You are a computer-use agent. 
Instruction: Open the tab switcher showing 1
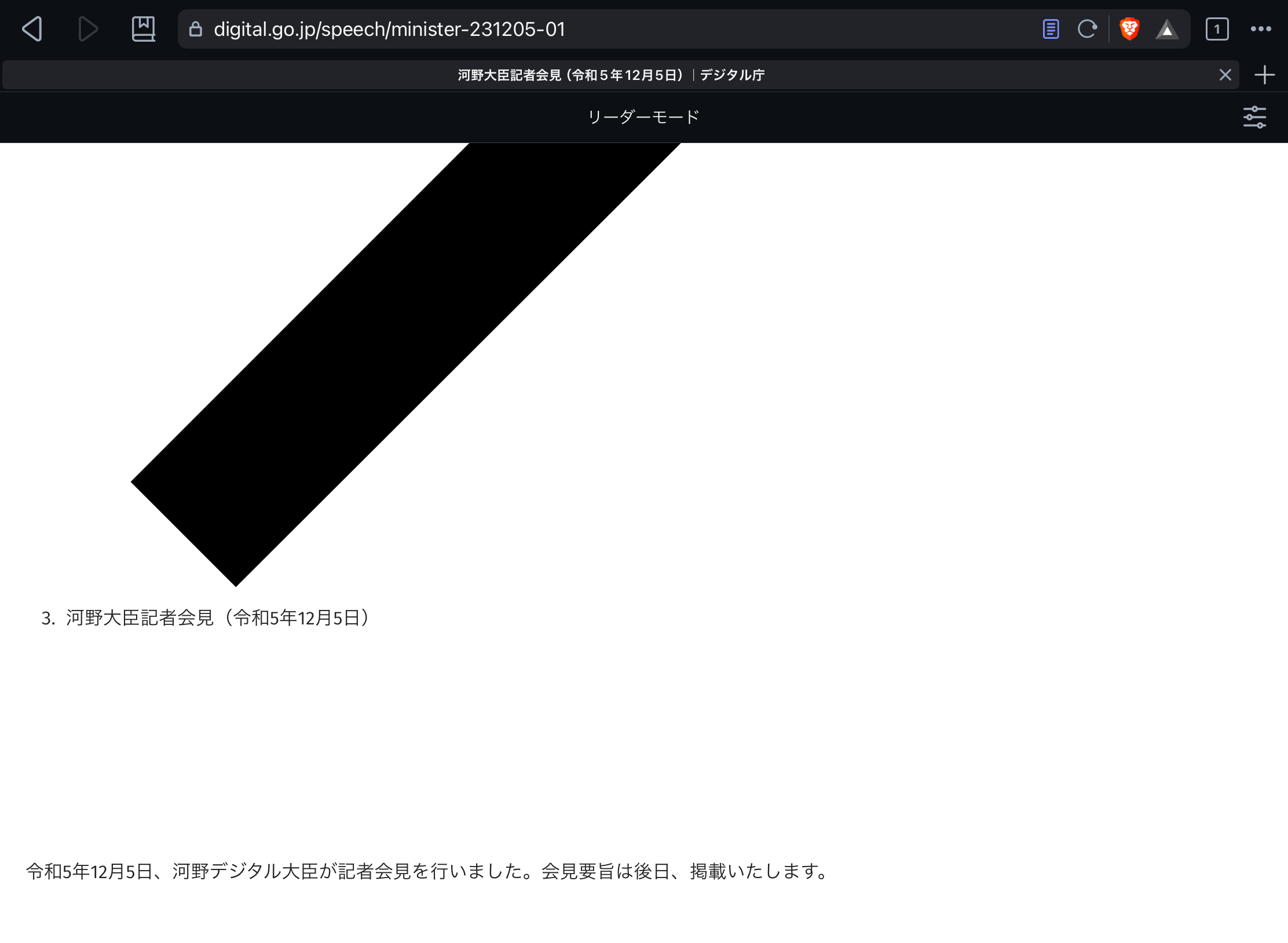(x=1217, y=29)
